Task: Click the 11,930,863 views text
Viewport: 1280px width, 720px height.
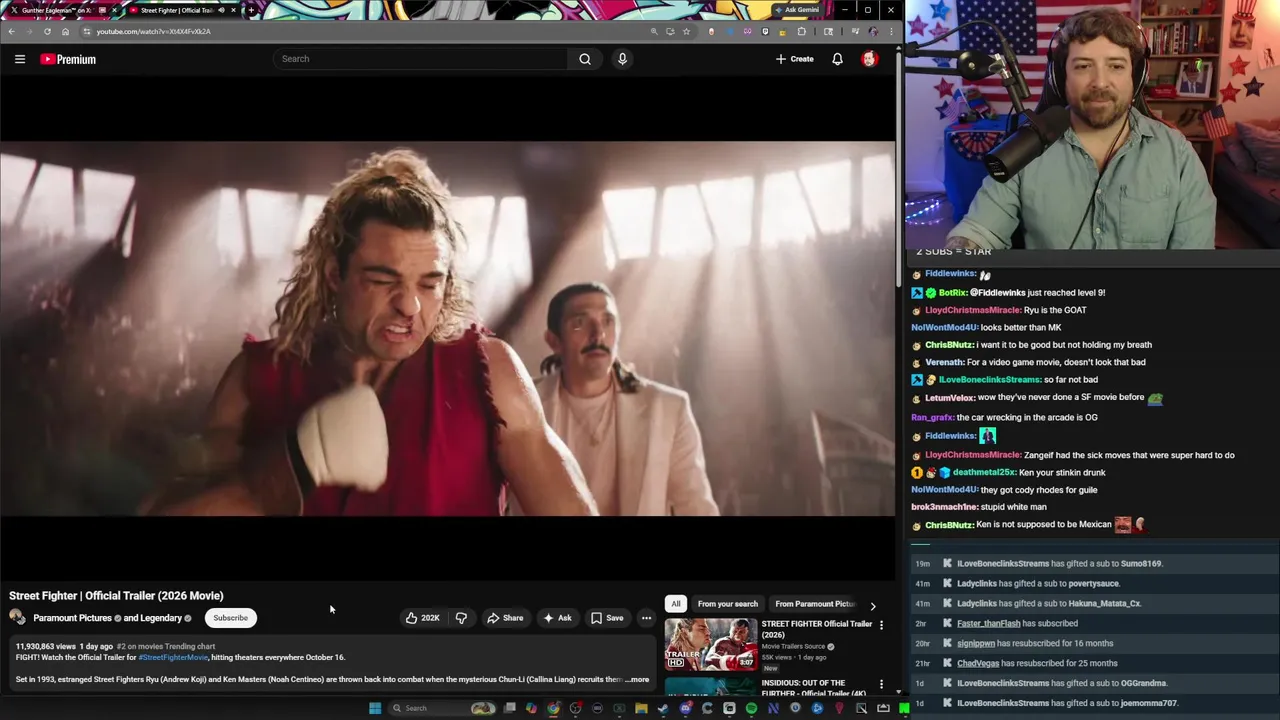Action: coord(46,647)
